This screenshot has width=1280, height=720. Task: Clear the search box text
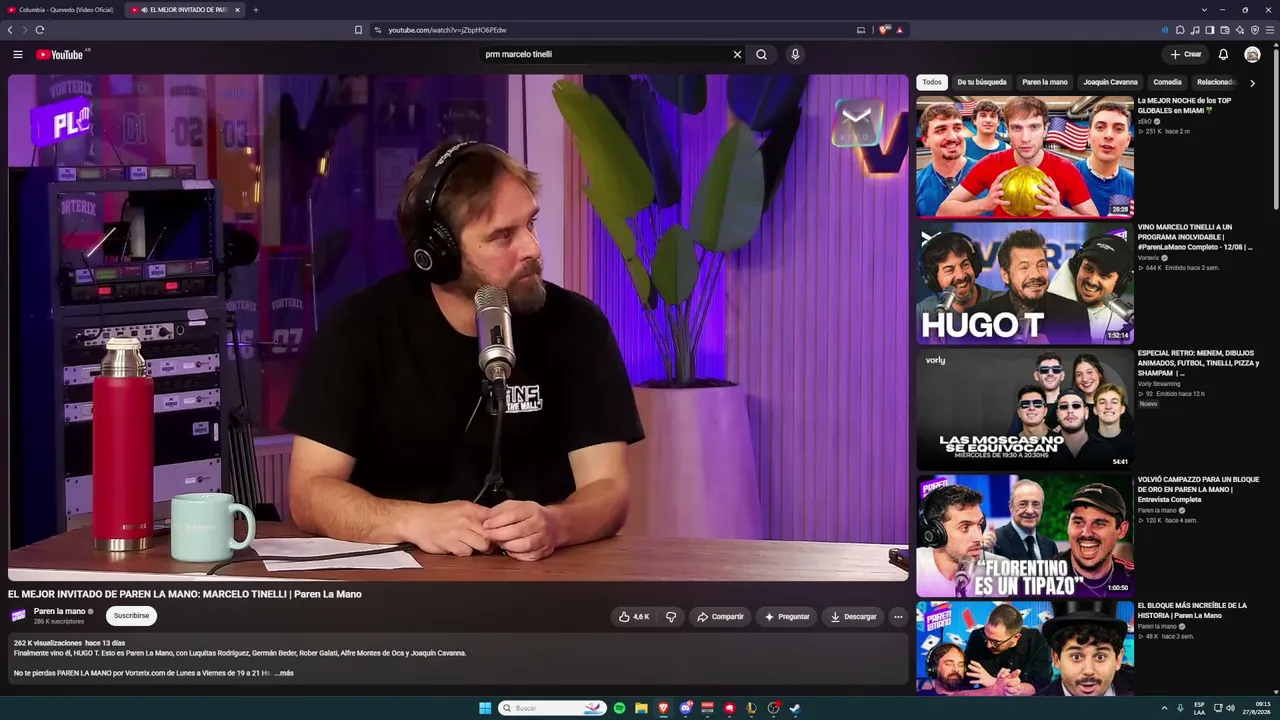click(x=737, y=54)
